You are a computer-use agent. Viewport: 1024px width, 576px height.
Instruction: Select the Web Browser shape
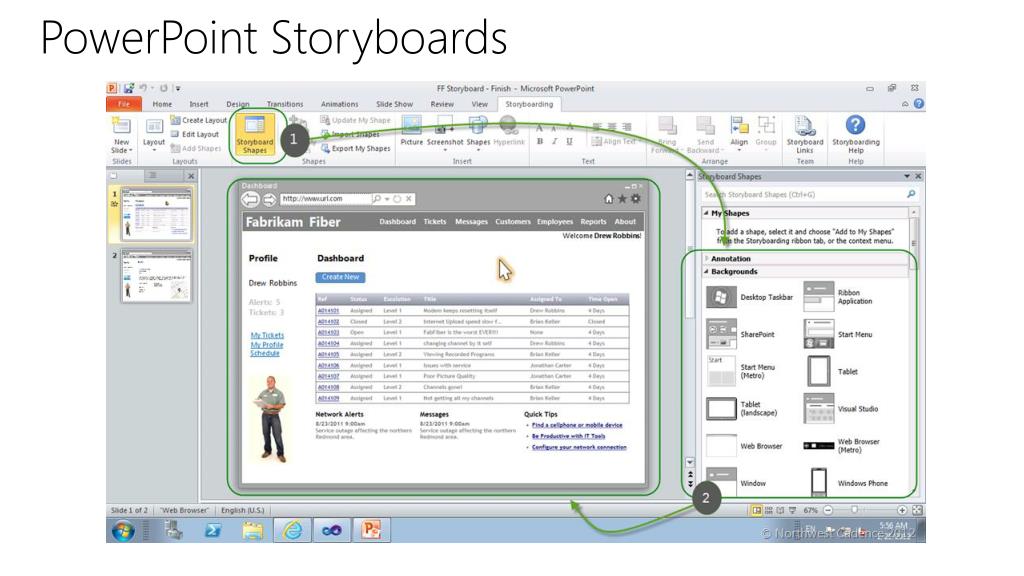pos(744,446)
